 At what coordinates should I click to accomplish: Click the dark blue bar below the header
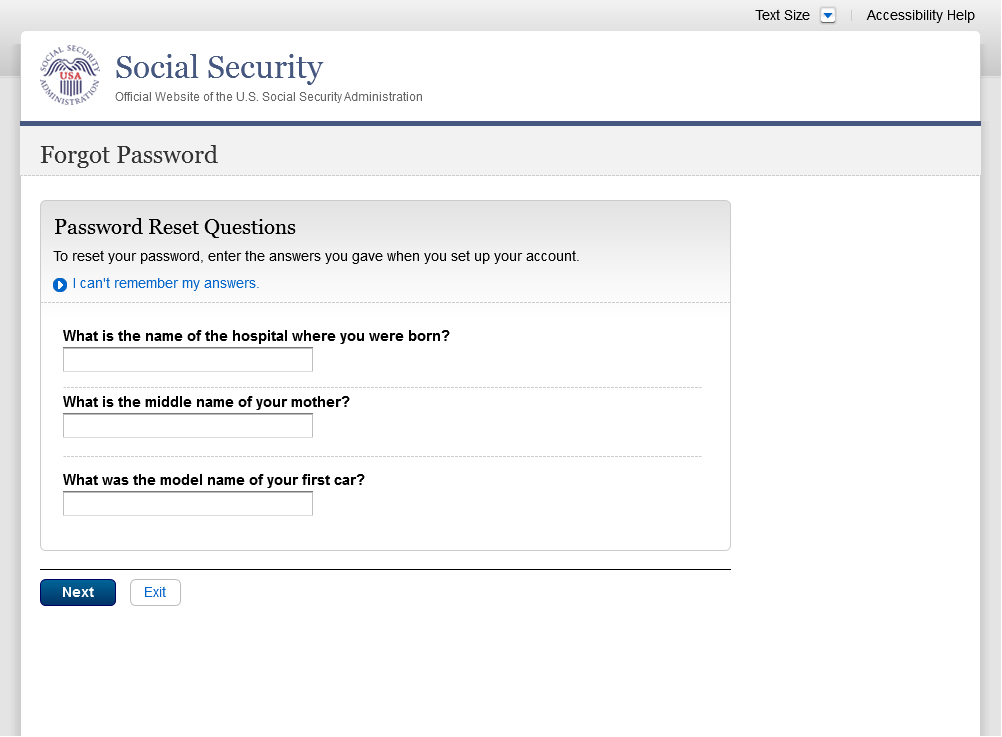click(x=500, y=124)
